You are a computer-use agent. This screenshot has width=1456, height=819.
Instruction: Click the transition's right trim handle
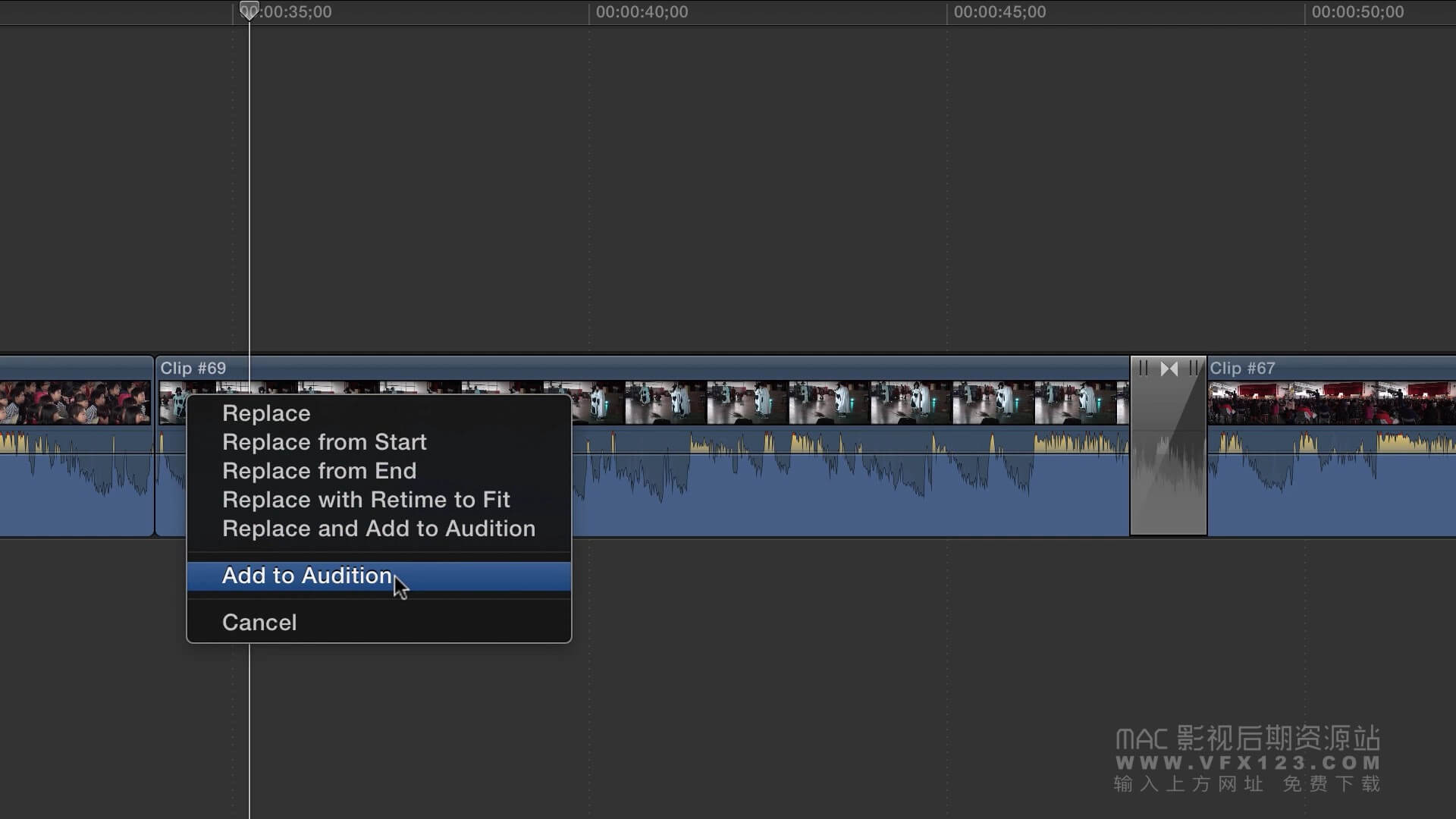[1194, 369]
